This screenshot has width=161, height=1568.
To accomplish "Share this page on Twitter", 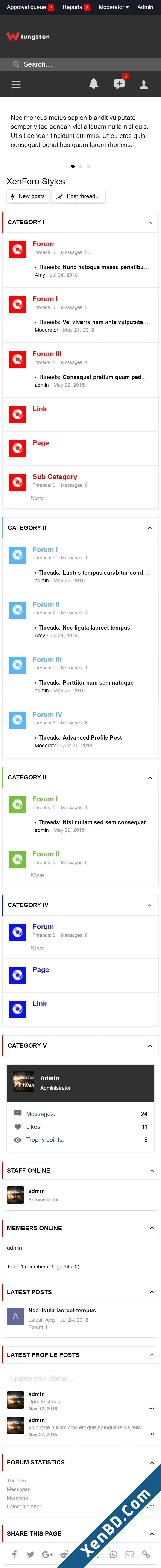I will point(30,1554).
